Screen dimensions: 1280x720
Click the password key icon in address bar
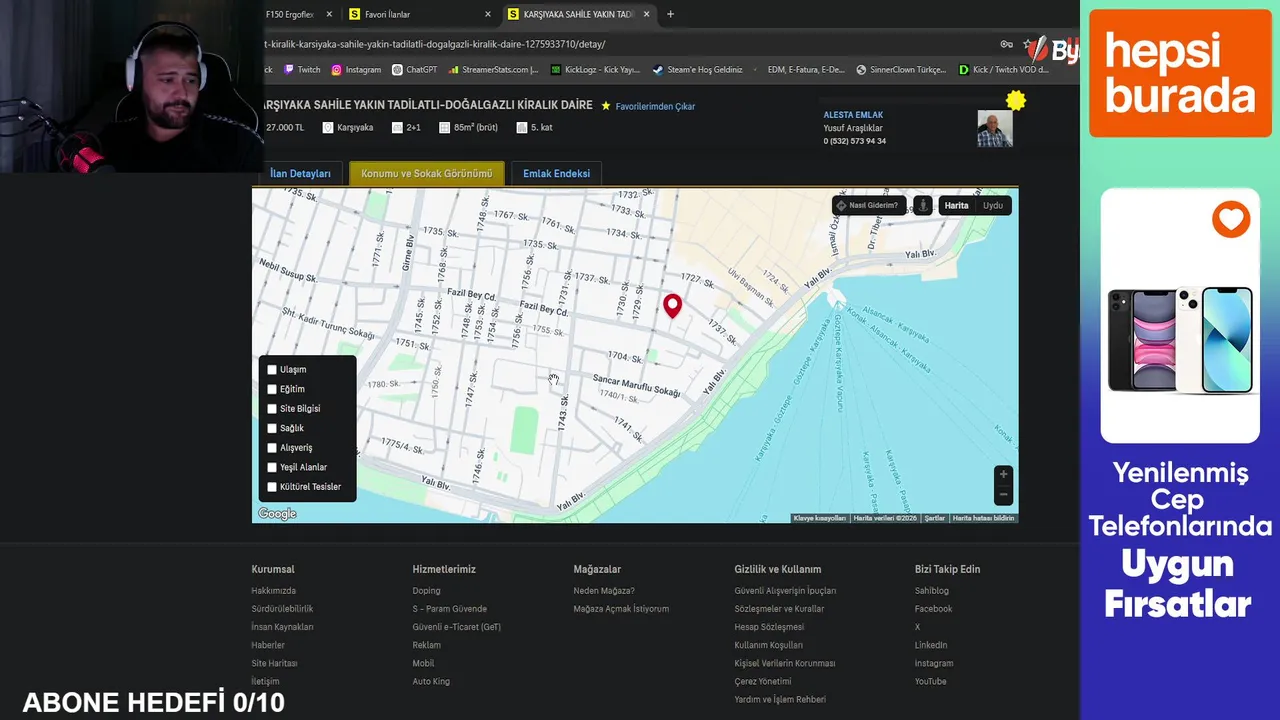pyautogui.click(x=1006, y=44)
